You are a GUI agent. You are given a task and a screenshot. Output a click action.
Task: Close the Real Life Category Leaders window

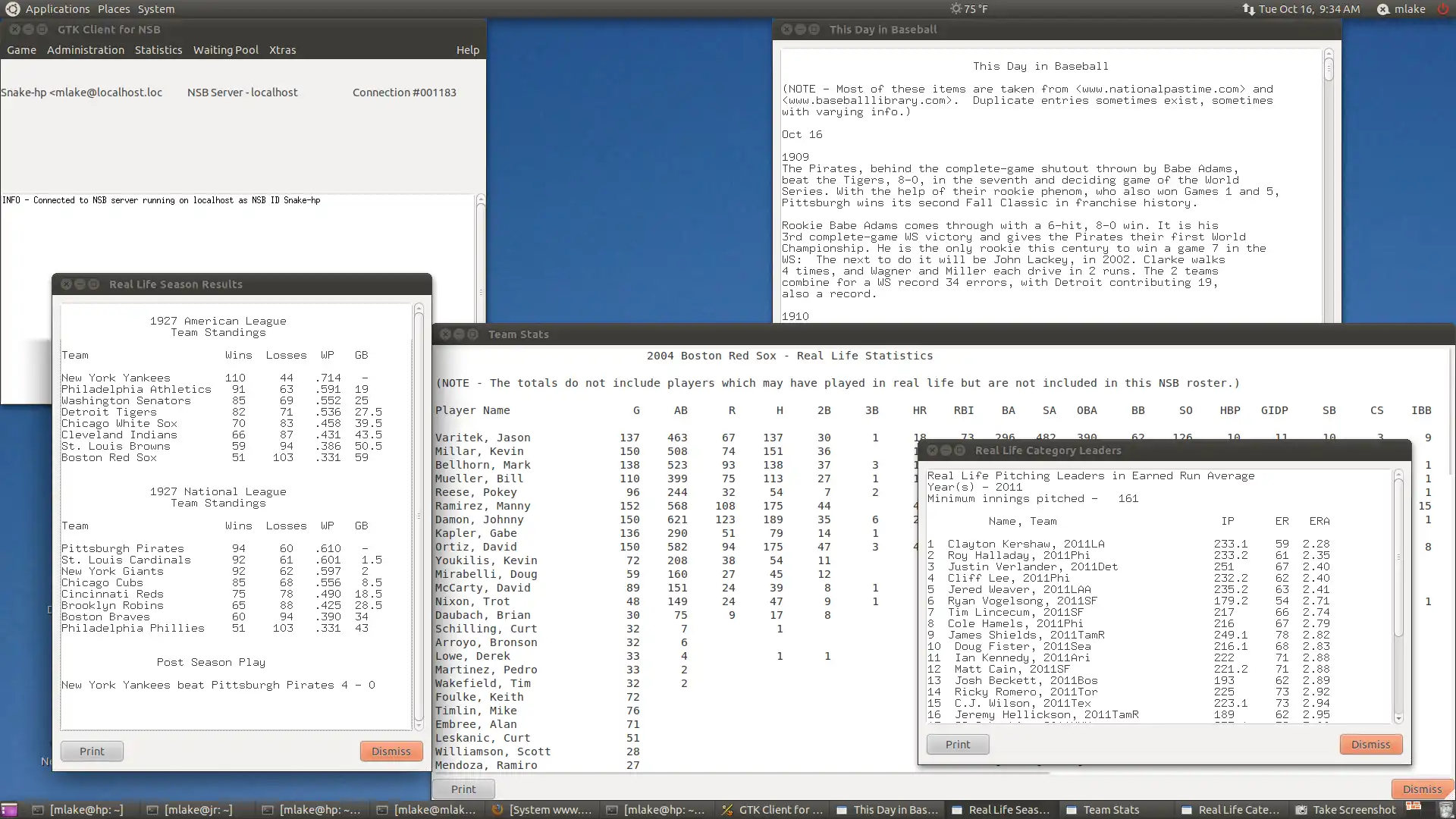[933, 450]
